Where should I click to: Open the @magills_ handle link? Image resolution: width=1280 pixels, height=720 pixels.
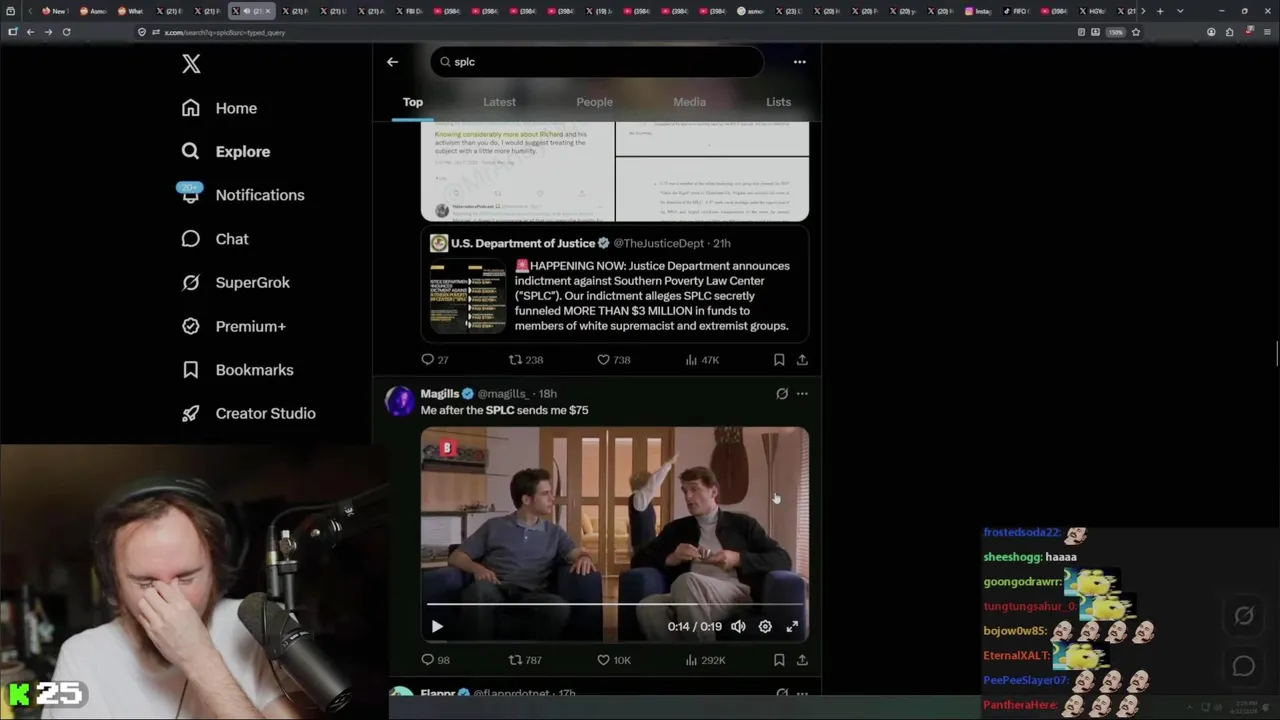pos(503,394)
